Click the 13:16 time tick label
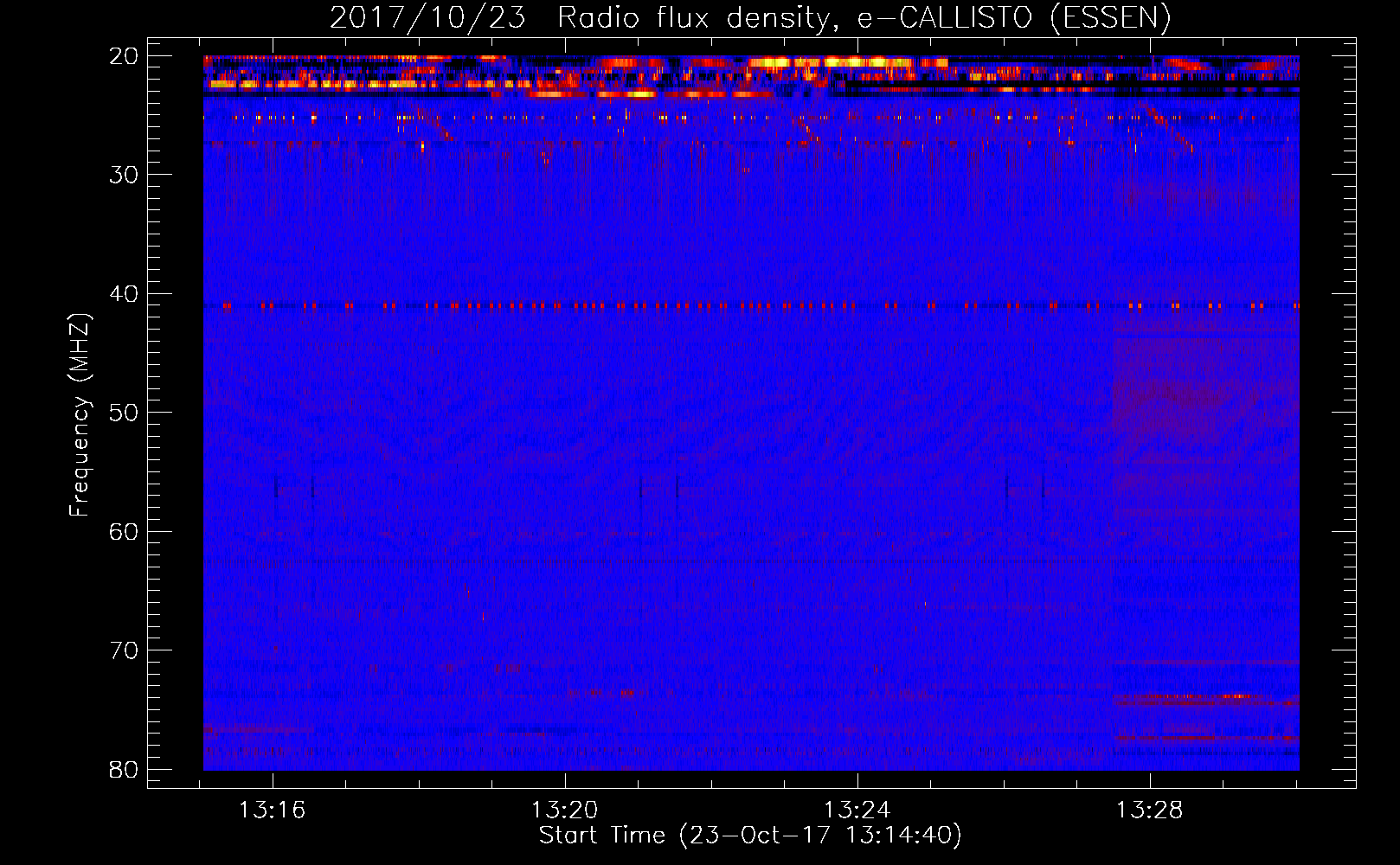Screen dimensions: 1400x865 click(273, 811)
